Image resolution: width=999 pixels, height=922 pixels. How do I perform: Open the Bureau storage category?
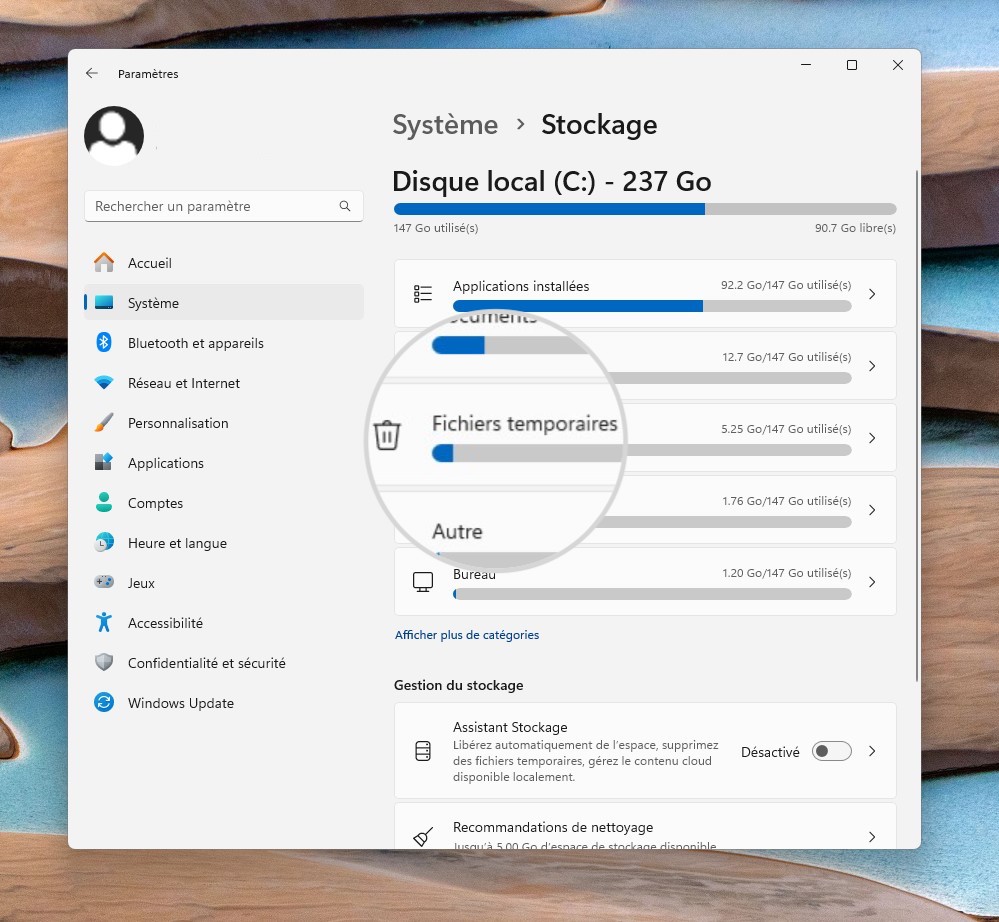(645, 581)
